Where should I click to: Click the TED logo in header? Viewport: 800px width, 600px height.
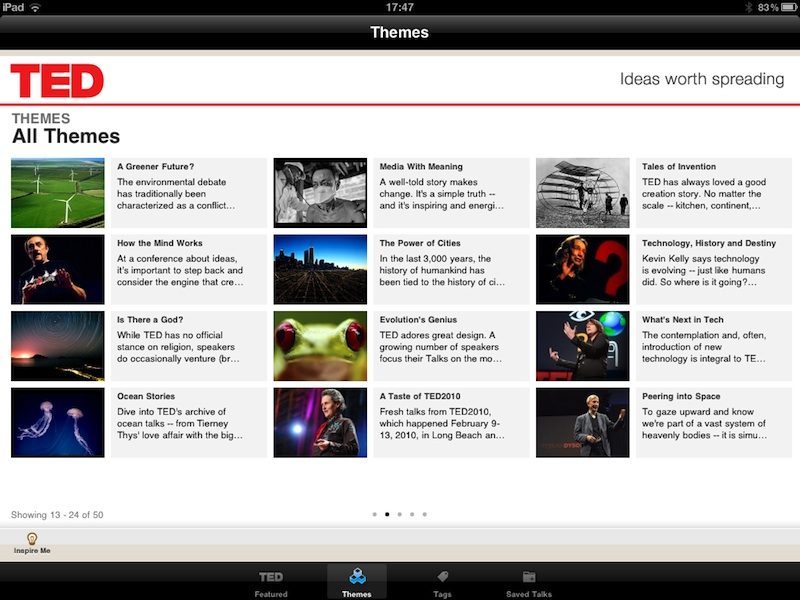point(57,80)
